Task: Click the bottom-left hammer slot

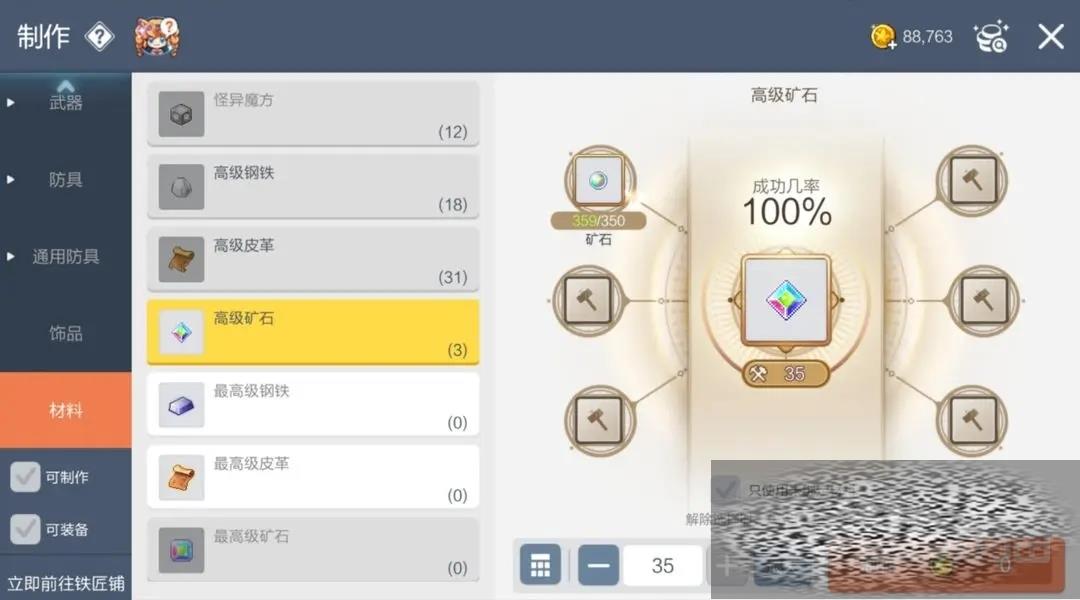Action: pyautogui.click(x=599, y=420)
